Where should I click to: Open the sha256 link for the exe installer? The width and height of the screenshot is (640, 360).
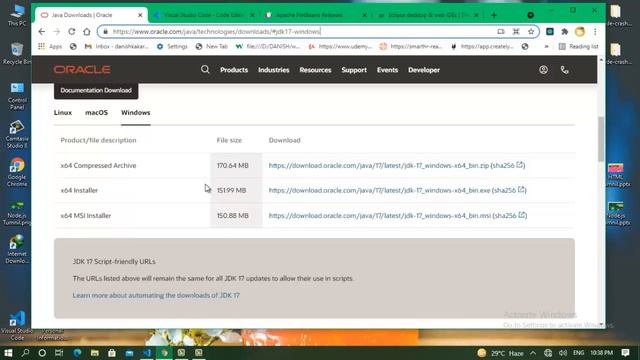[x=509, y=190]
